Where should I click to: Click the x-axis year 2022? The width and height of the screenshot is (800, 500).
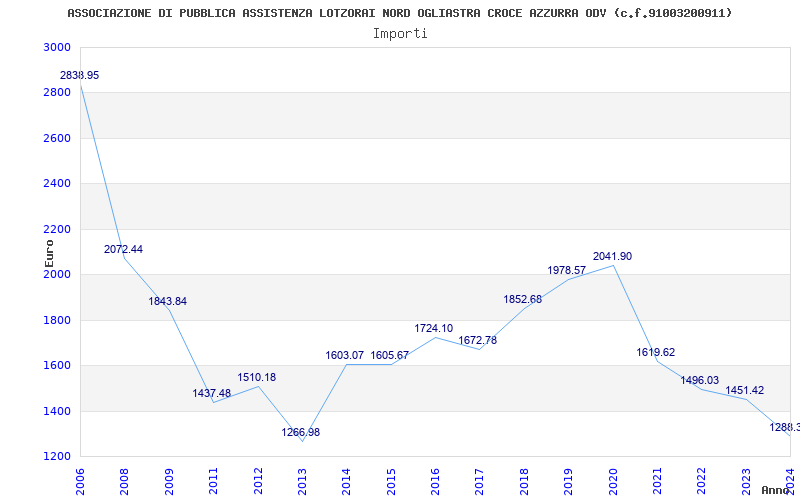click(702, 481)
